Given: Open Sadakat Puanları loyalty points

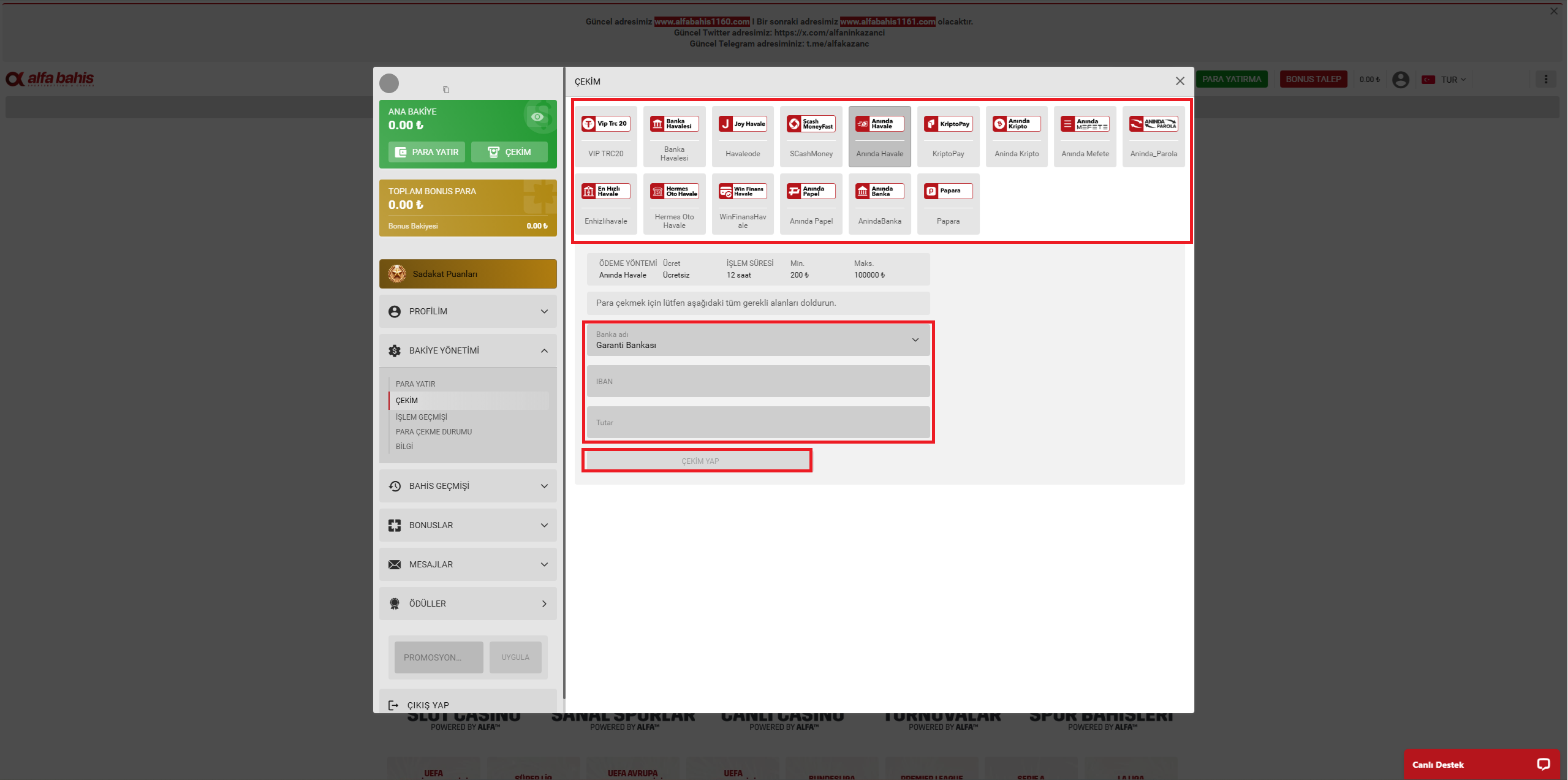Looking at the screenshot, I should point(468,274).
